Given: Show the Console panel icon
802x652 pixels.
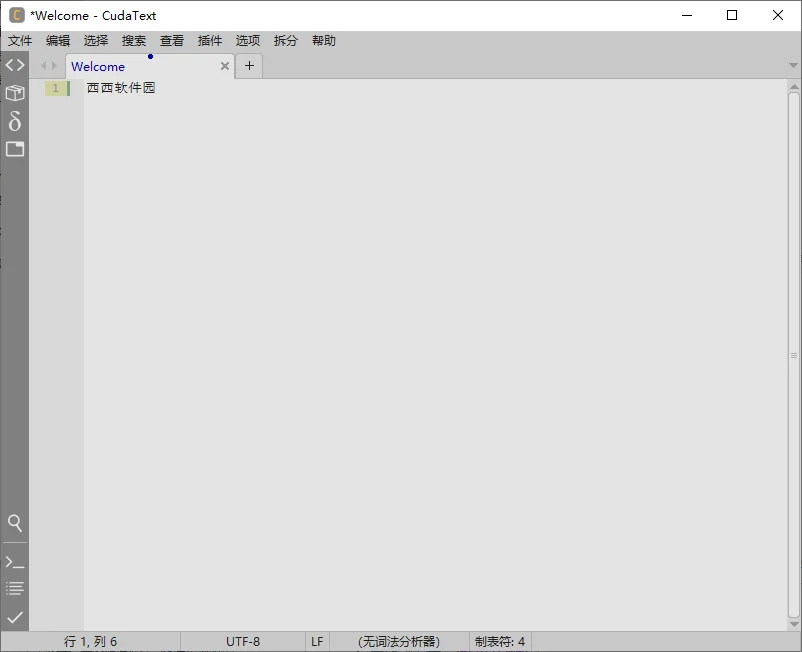Looking at the screenshot, I should [x=15, y=563].
